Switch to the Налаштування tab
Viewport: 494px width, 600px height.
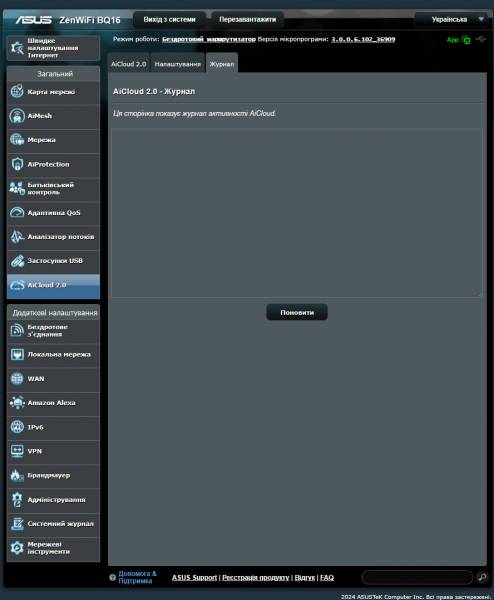point(178,64)
